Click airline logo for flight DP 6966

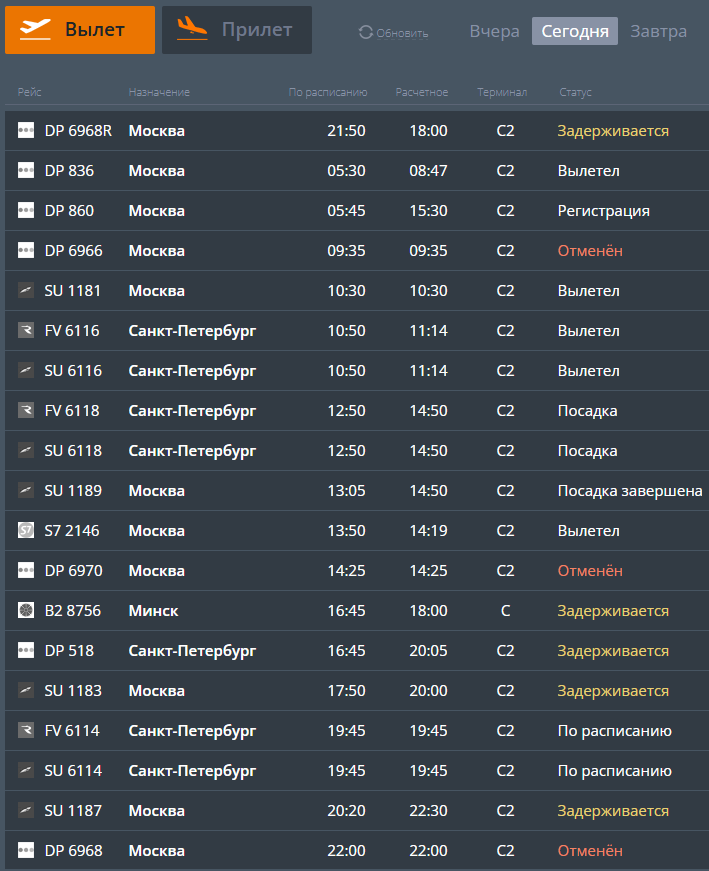26,251
